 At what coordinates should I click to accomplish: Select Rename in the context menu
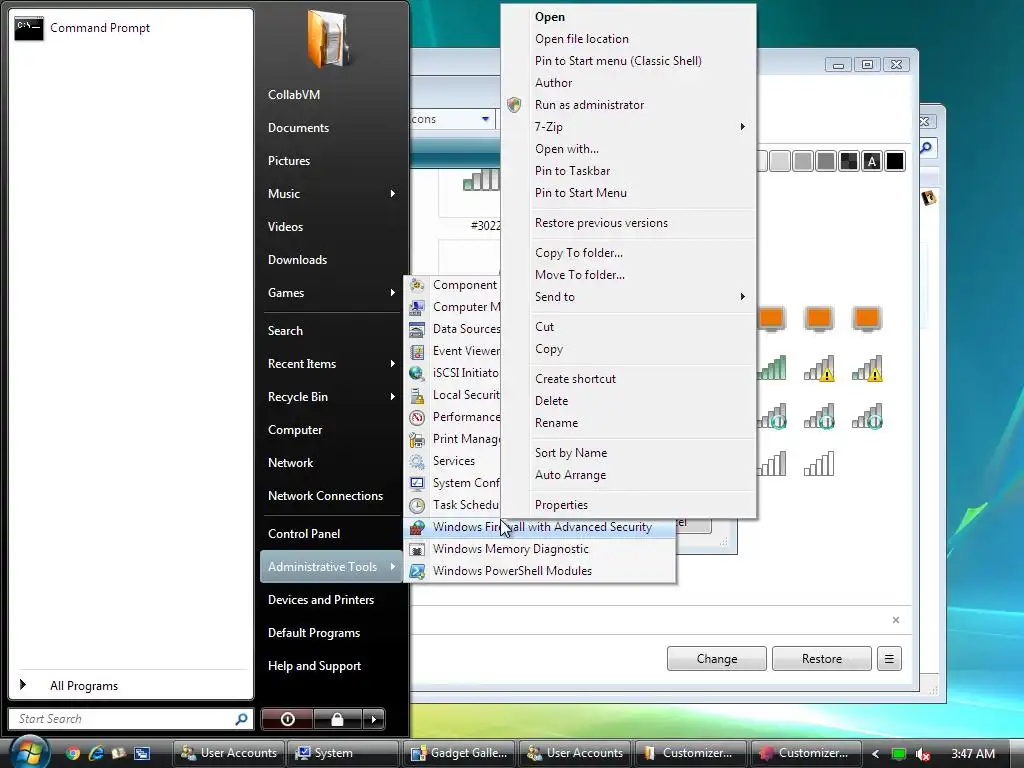click(x=556, y=423)
